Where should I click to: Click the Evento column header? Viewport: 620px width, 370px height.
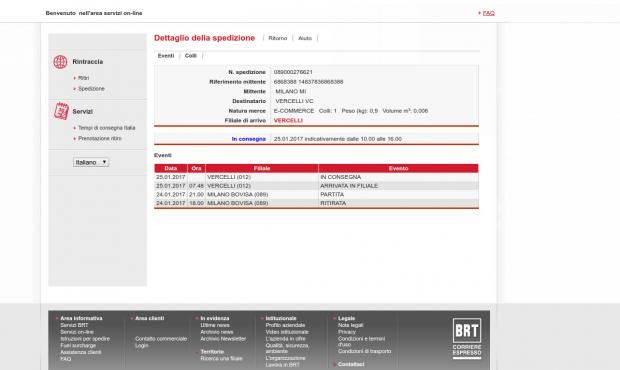pos(398,168)
